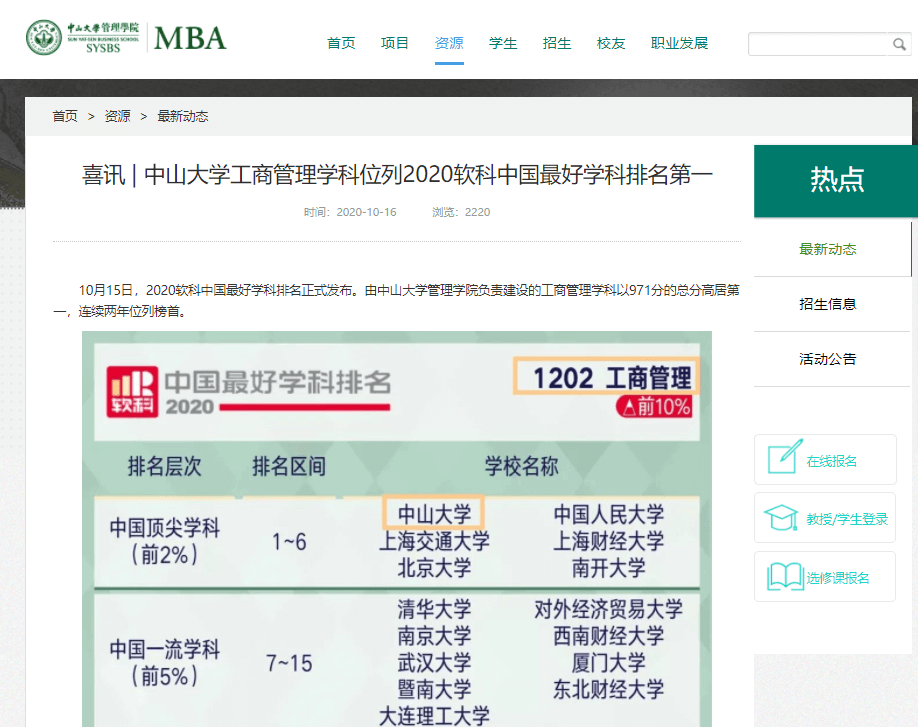Click the view count 浏览：2220

(461, 212)
